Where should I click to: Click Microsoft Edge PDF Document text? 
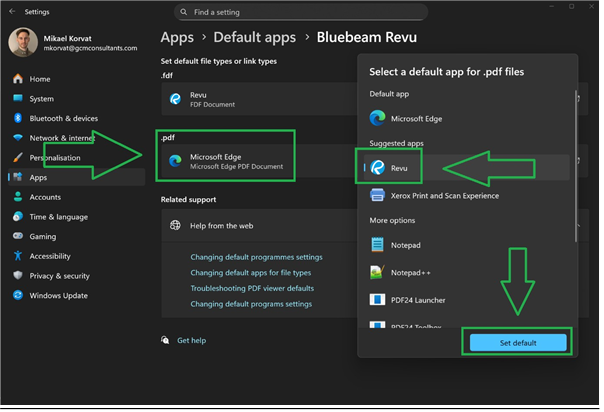pos(237,167)
